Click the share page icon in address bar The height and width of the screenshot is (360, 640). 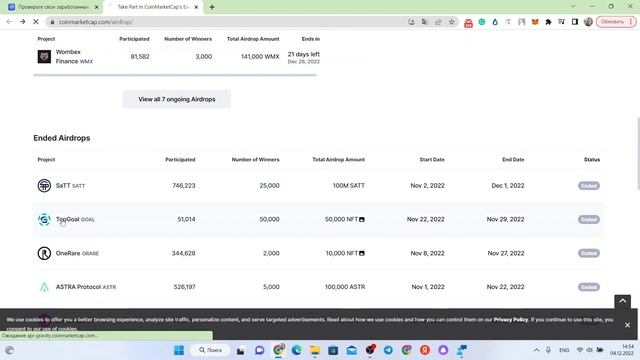(x=438, y=22)
